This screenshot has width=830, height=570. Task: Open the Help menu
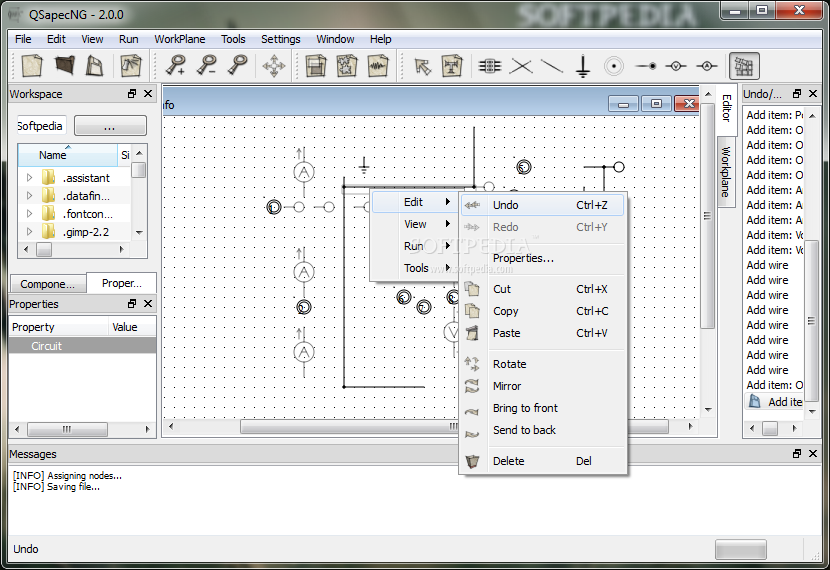[380, 39]
